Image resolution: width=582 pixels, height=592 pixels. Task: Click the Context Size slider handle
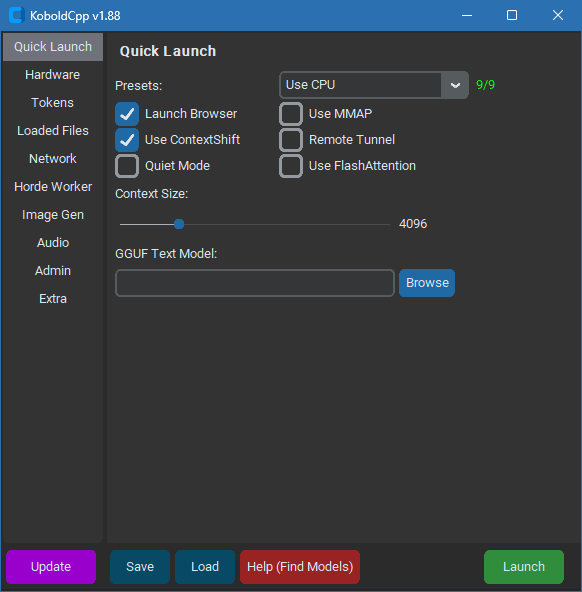(179, 224)
